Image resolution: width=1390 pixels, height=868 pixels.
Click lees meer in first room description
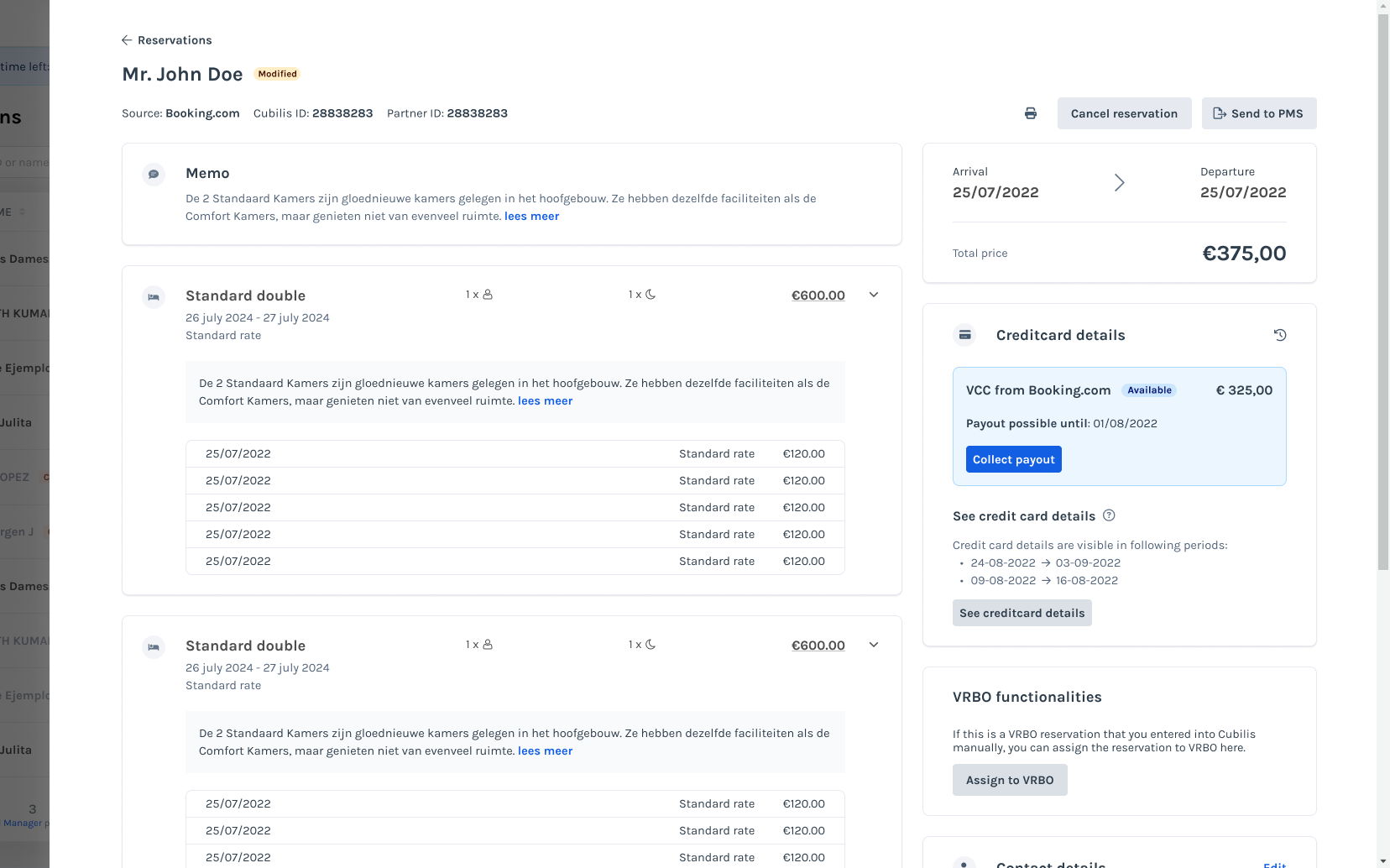tap(545, 401)
